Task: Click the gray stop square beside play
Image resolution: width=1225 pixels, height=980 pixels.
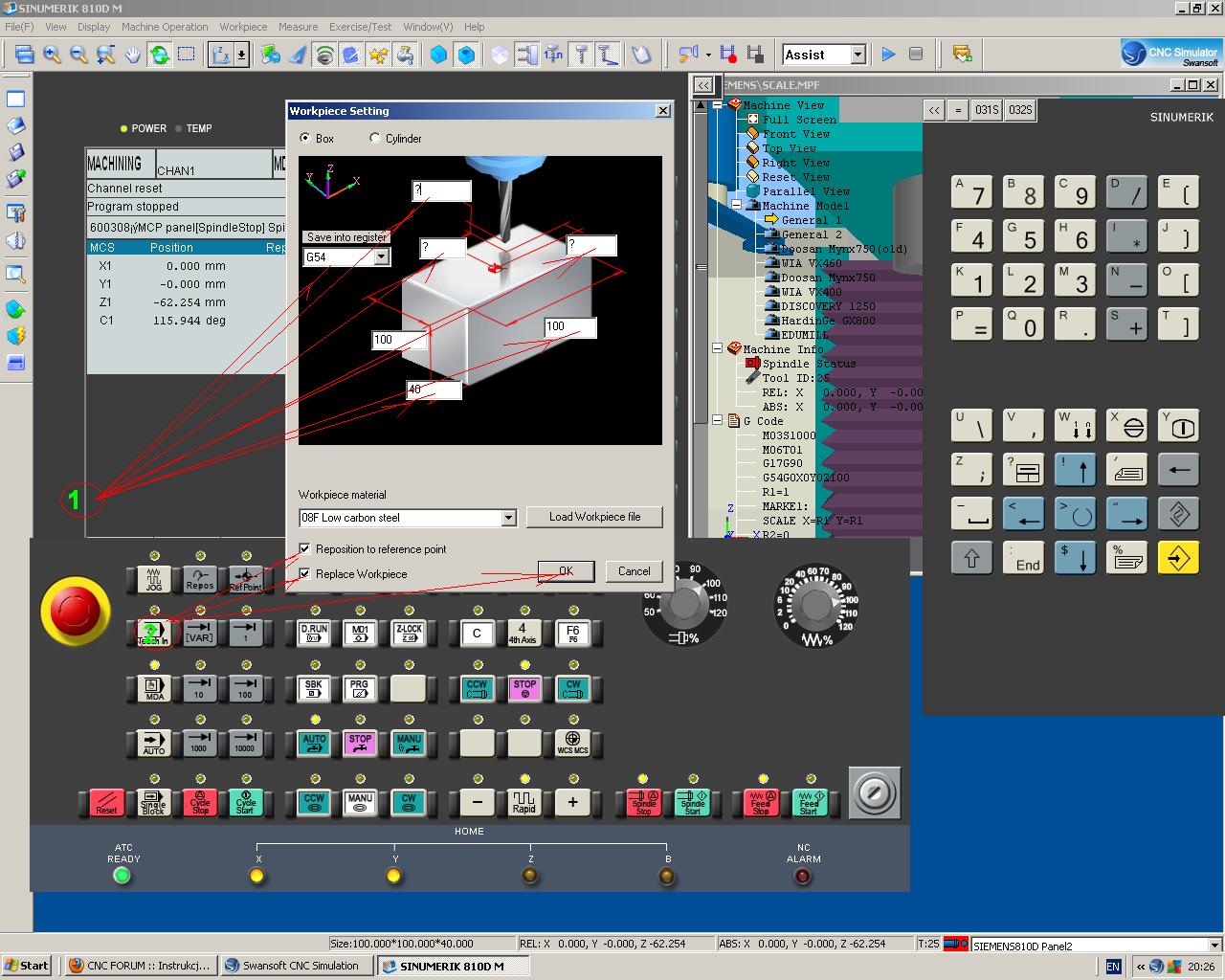Action: (916, 55)
